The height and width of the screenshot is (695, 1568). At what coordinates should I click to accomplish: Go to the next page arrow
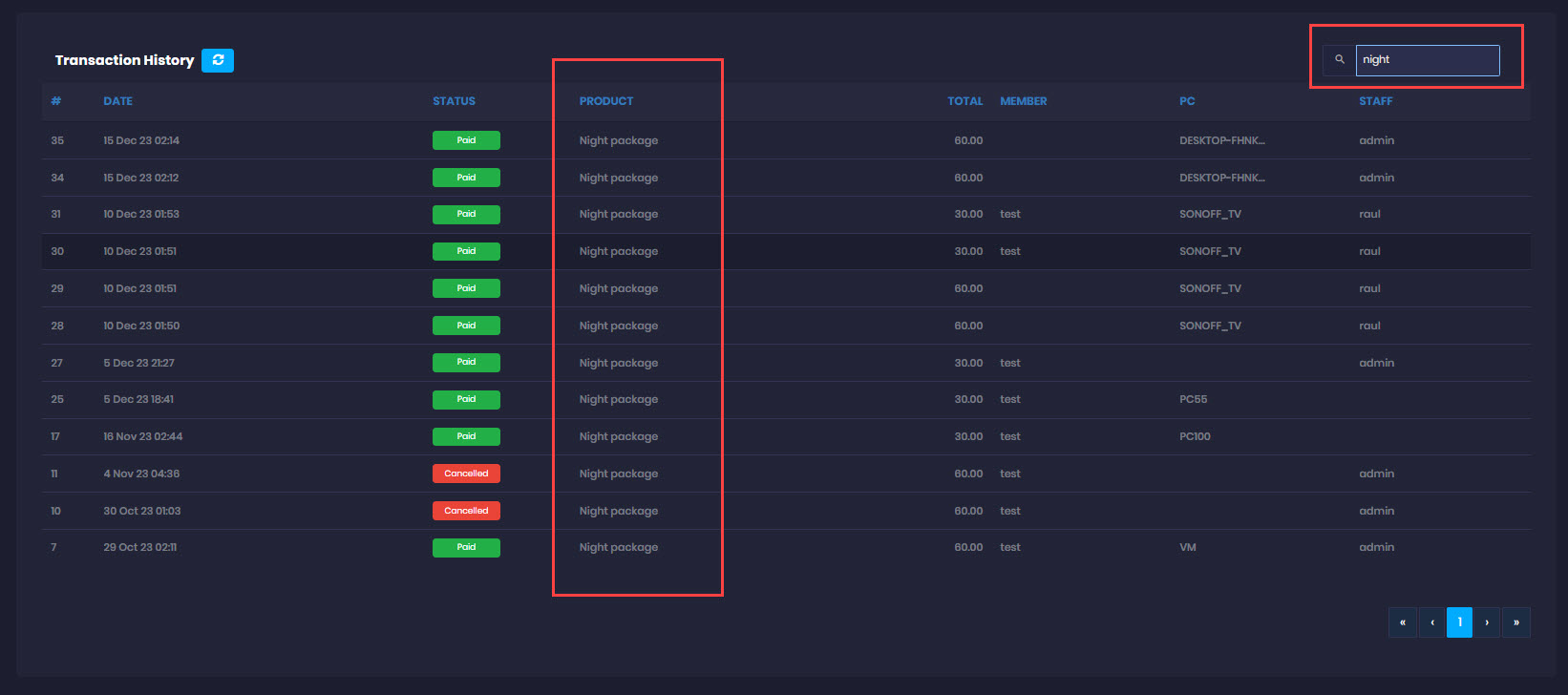click(x=1487, y=622)
